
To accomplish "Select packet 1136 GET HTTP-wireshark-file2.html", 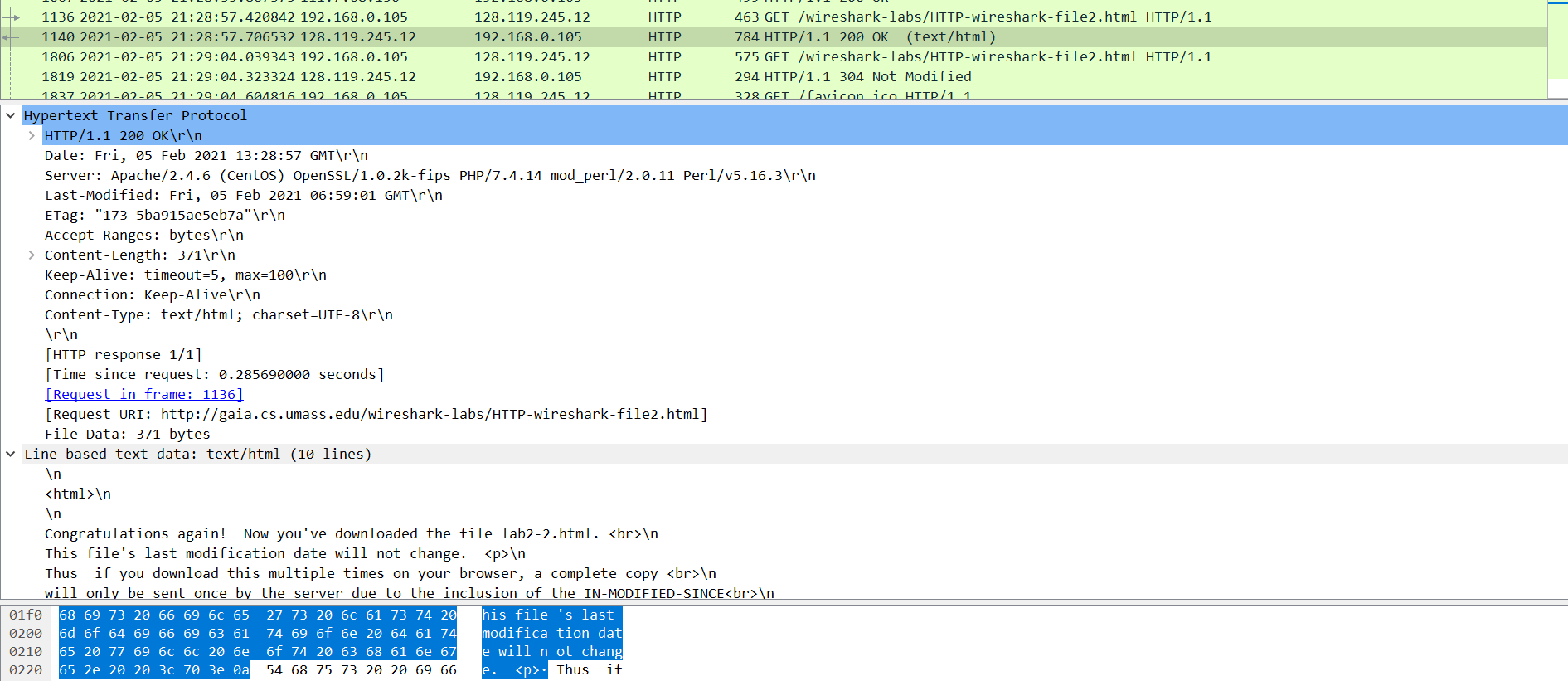I will click(774, 17).
